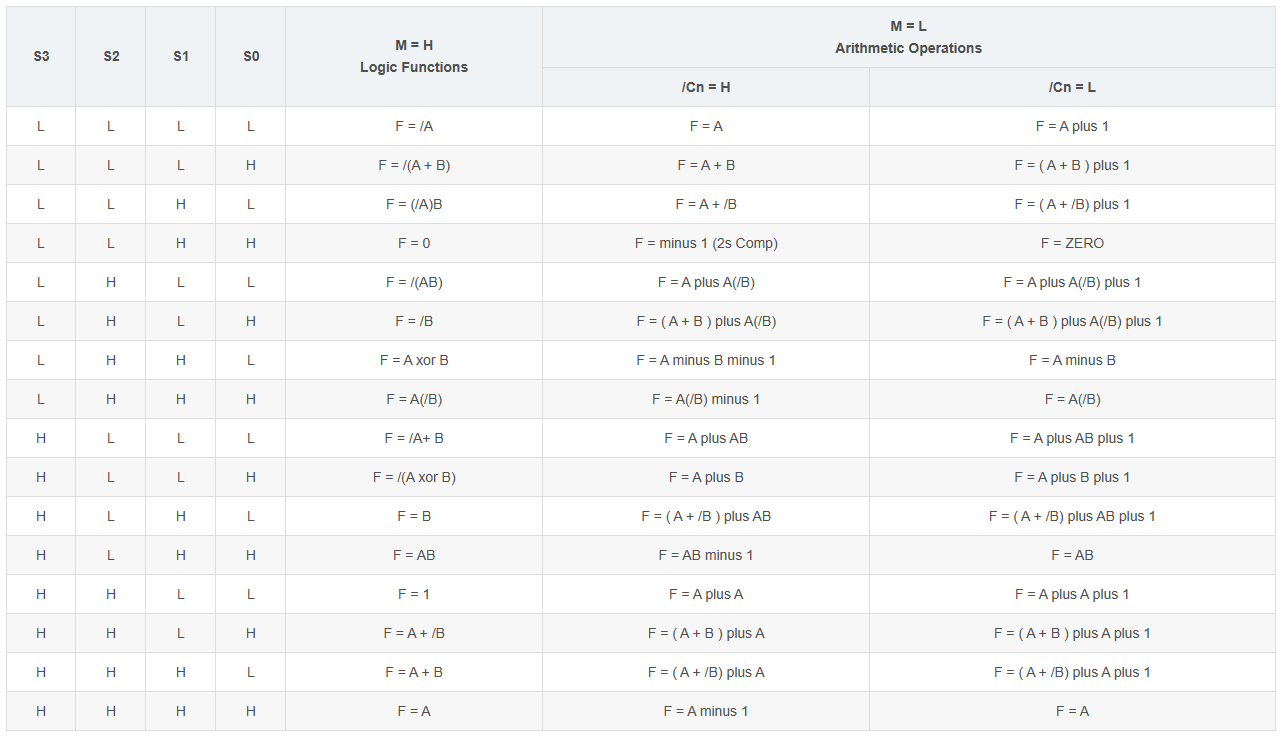Screen dimensions: 1281x737
Task: Select the 'F = /(AB)' logic cell
Action: pos(414,282)
